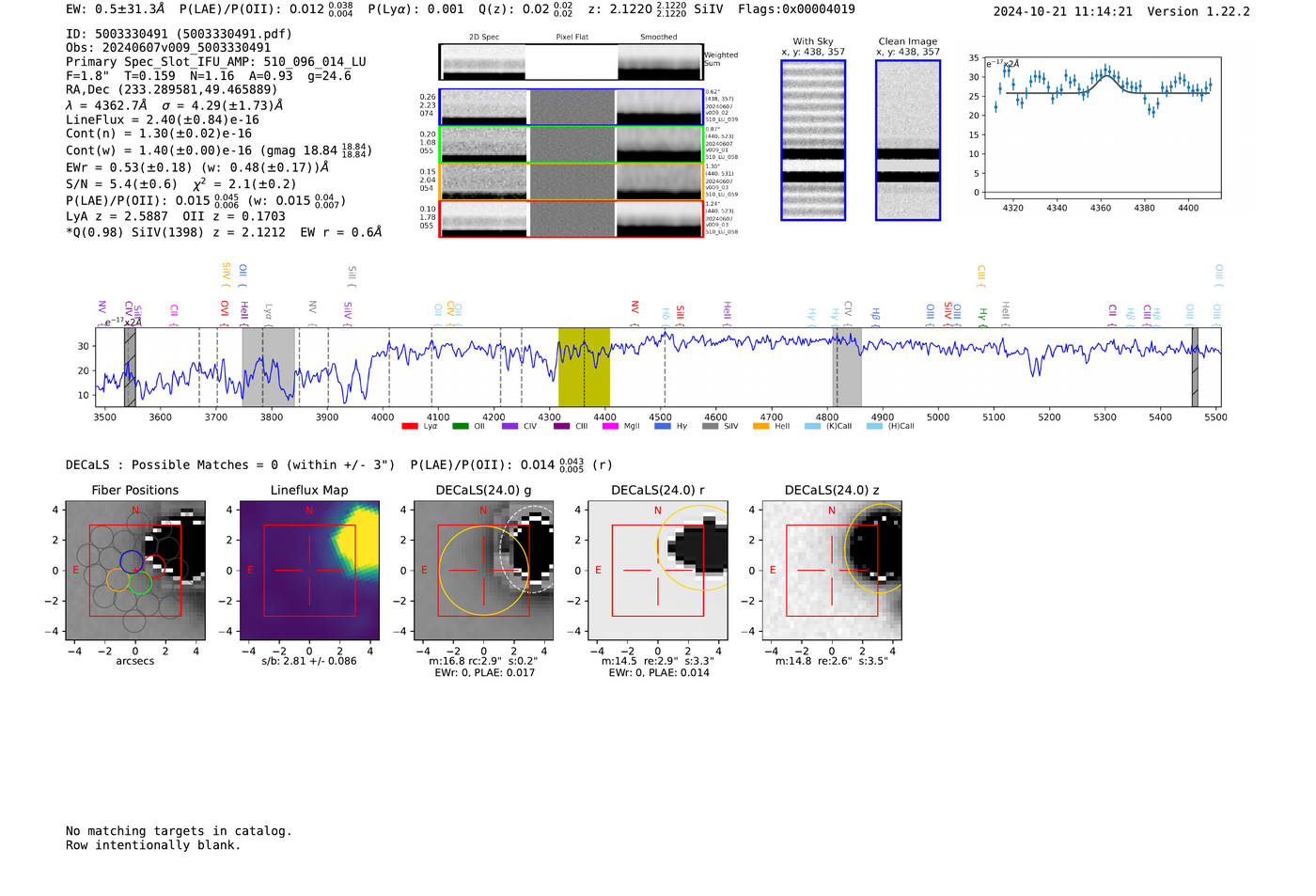This screenshot has width=1316, height=896.
Task: Select the blue-framed row's 2D Spec cutout
Action: tap(483, 107)
